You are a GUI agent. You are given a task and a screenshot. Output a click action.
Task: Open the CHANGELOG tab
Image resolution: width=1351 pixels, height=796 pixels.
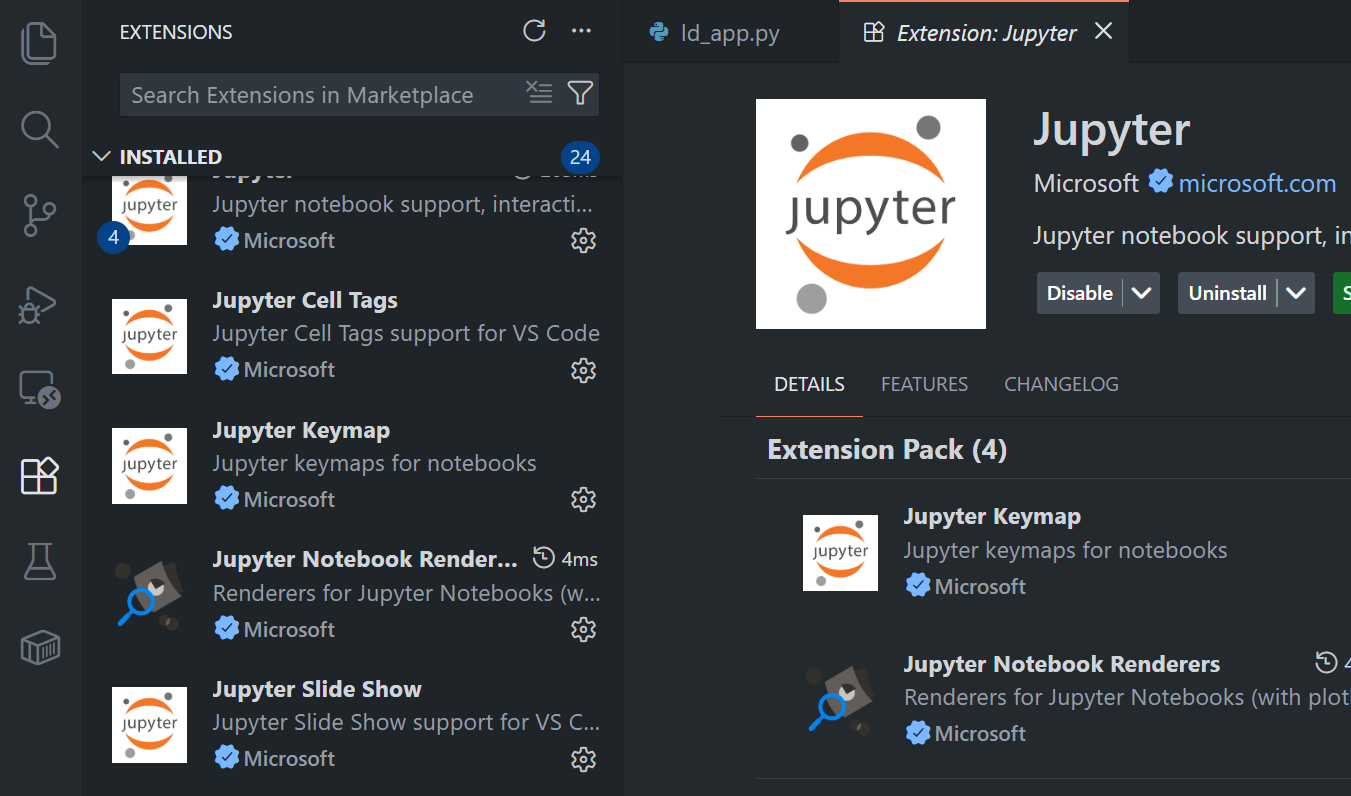coord(1061,383)
